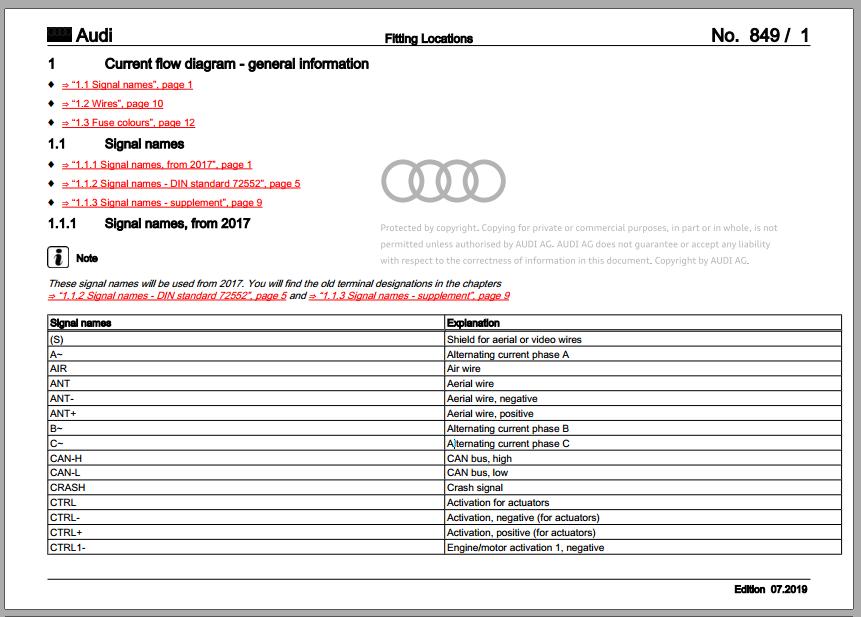Select 'Engine/motor activation 1, negative' cell
861x617 pixels.
point(643,547)
